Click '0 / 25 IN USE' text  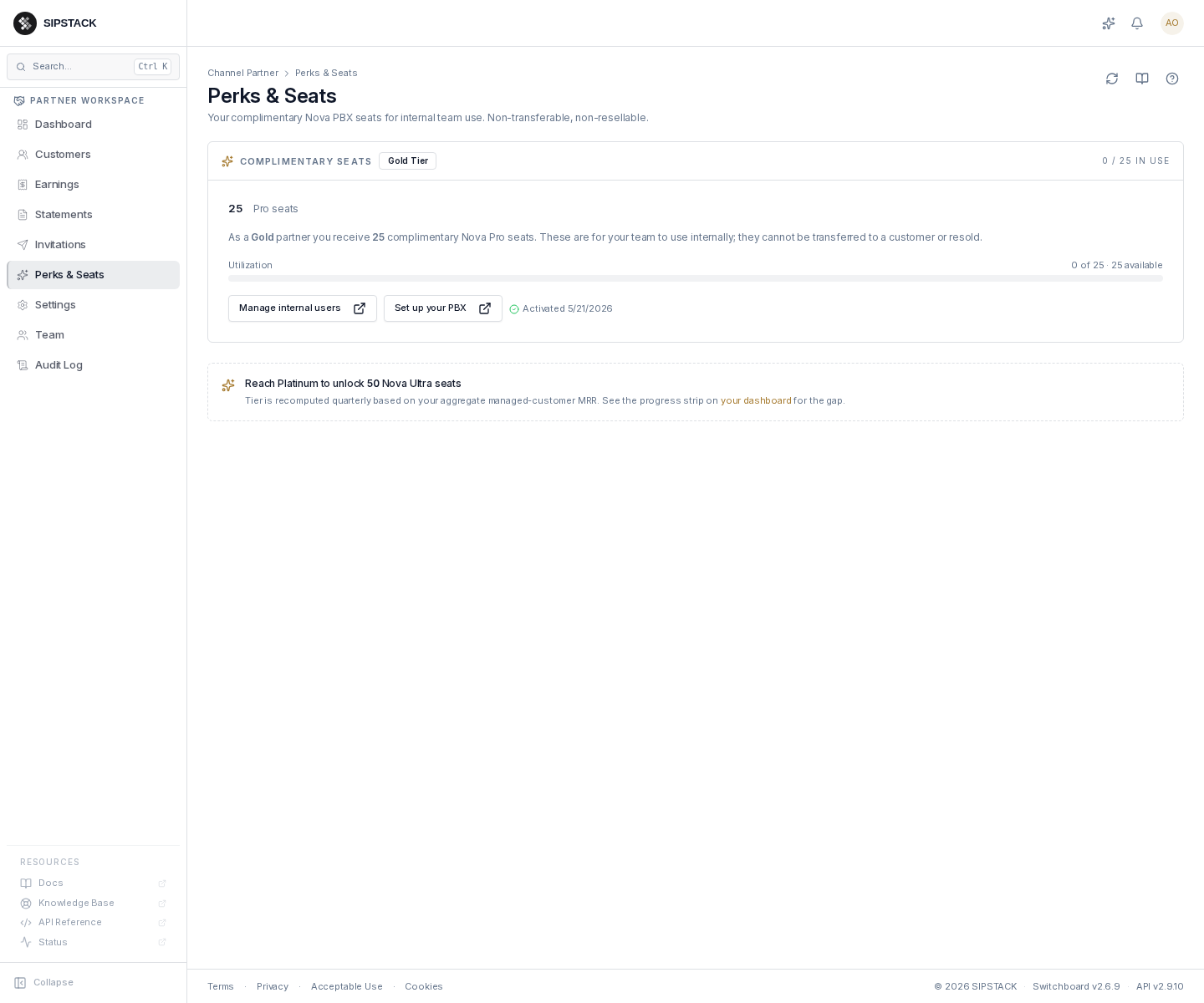pyautogui.click(x=1135, y=161)
